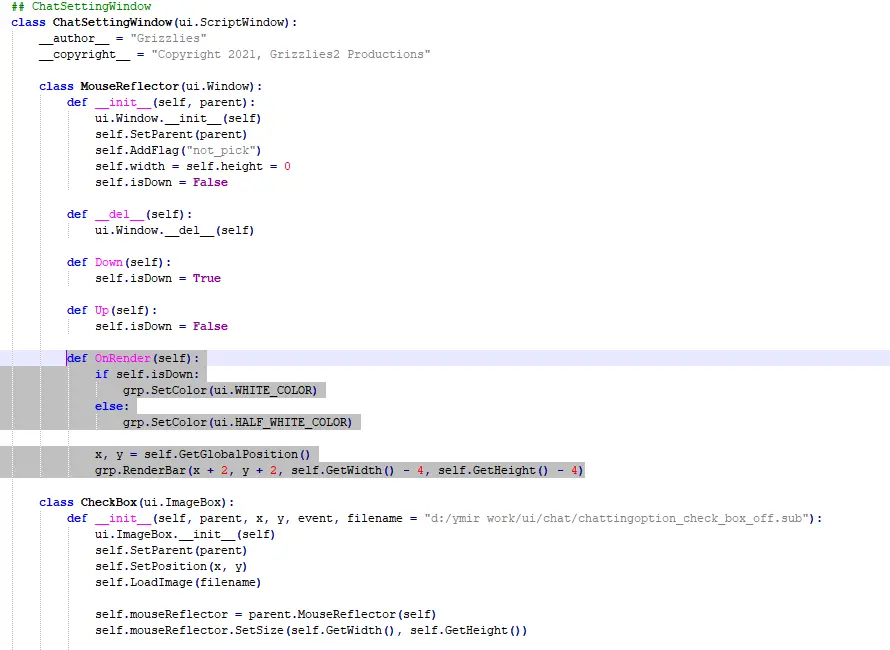Click 'grp.SetColor(ui.HALF_WHITE_COLOR)' line
Image resolution: width=890 pixels, height=650 pixels.
[x=237, y=422]
